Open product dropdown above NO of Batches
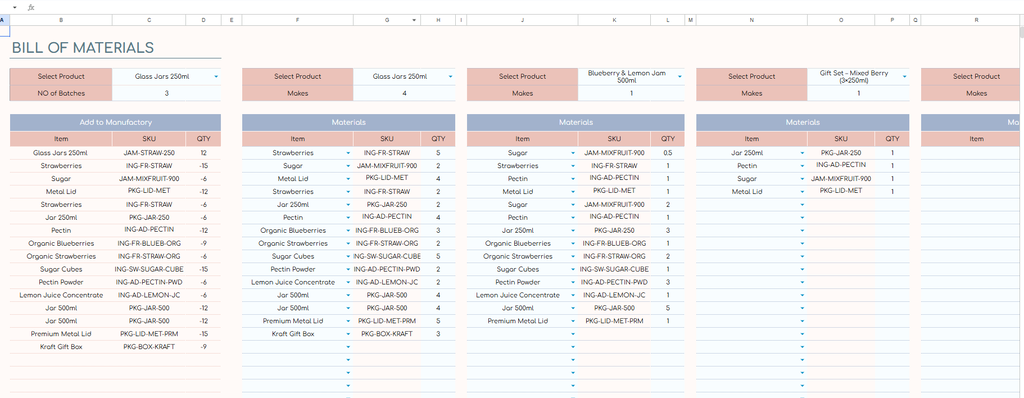The height and width of the screenshot is (398, 1024). pyautogui.click(x=216, y=76)
